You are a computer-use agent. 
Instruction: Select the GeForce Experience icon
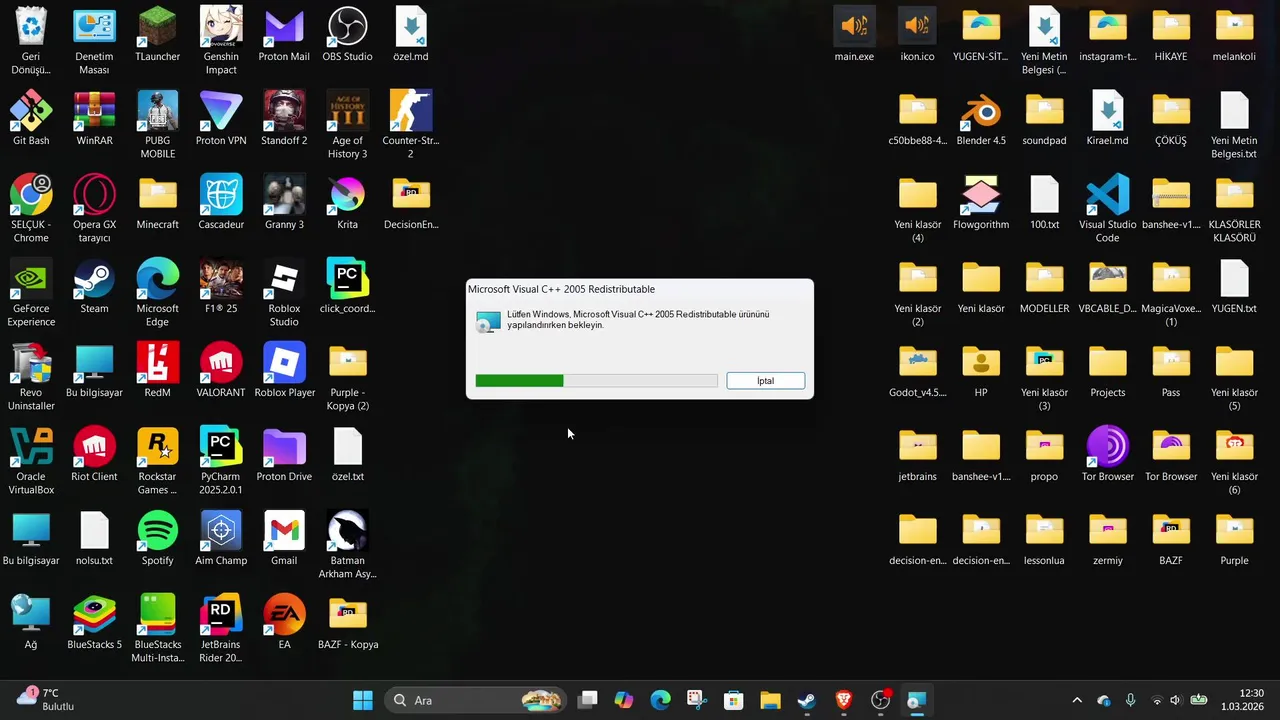point(31,293)
